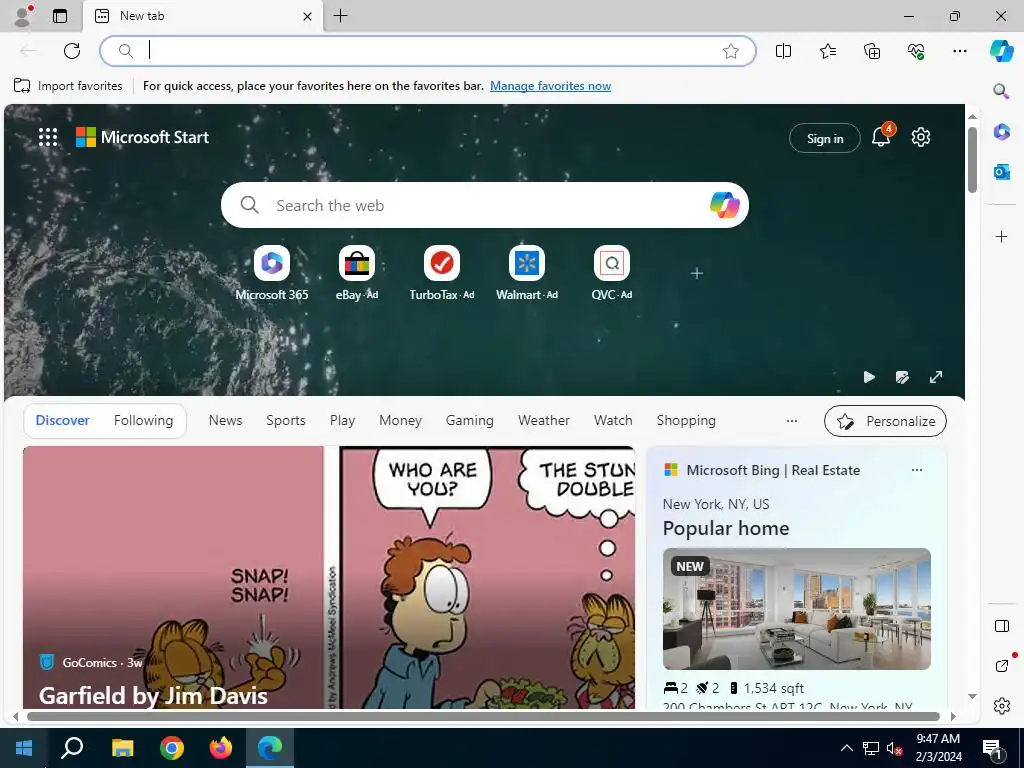Toggle the sidebar visibility icon
This screenshot has width=1024, height=768.
(1001, 626)
